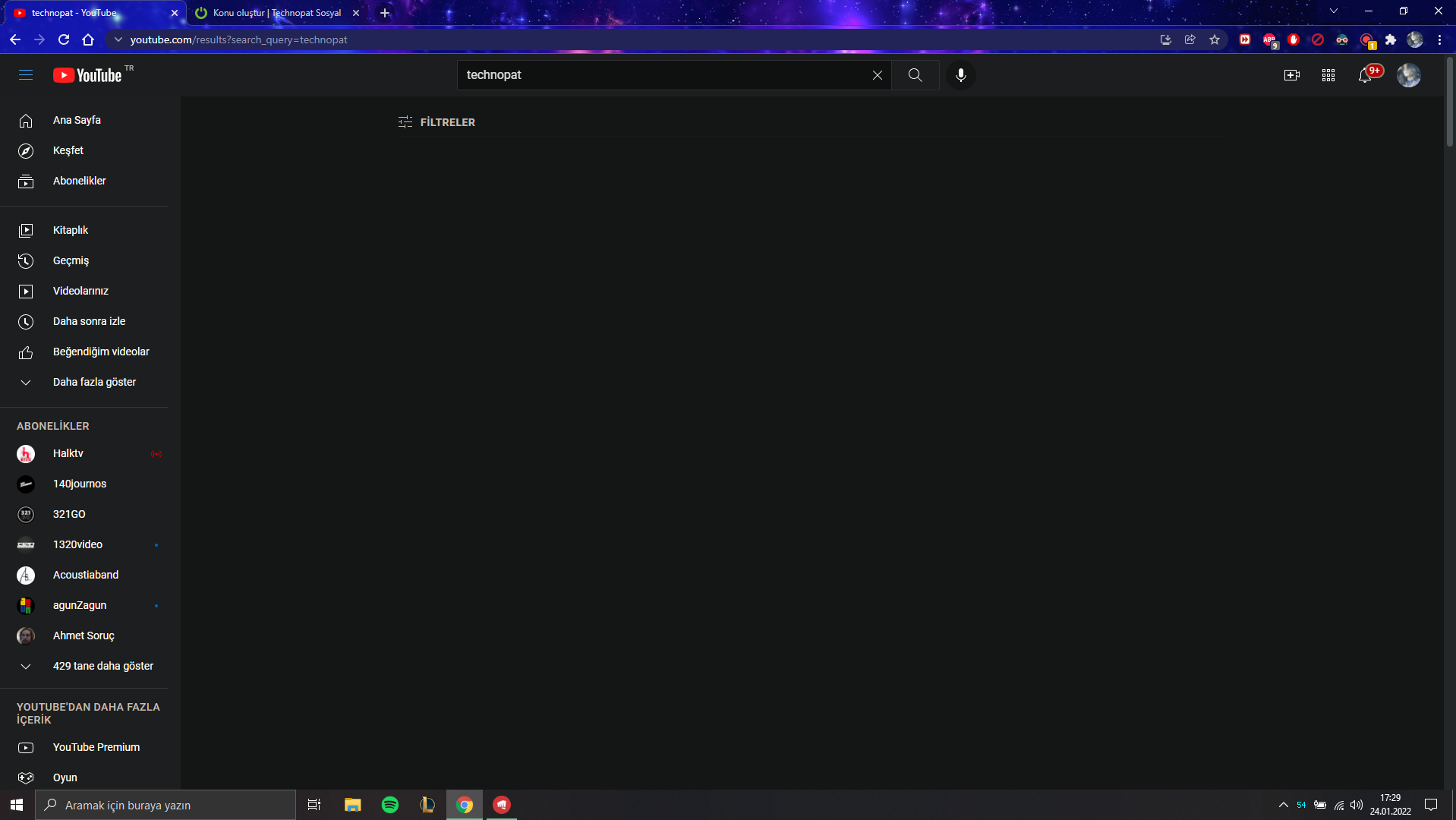
Task: Open the notifications bell
Action: pyautogui.click(x=1366, y=75)
